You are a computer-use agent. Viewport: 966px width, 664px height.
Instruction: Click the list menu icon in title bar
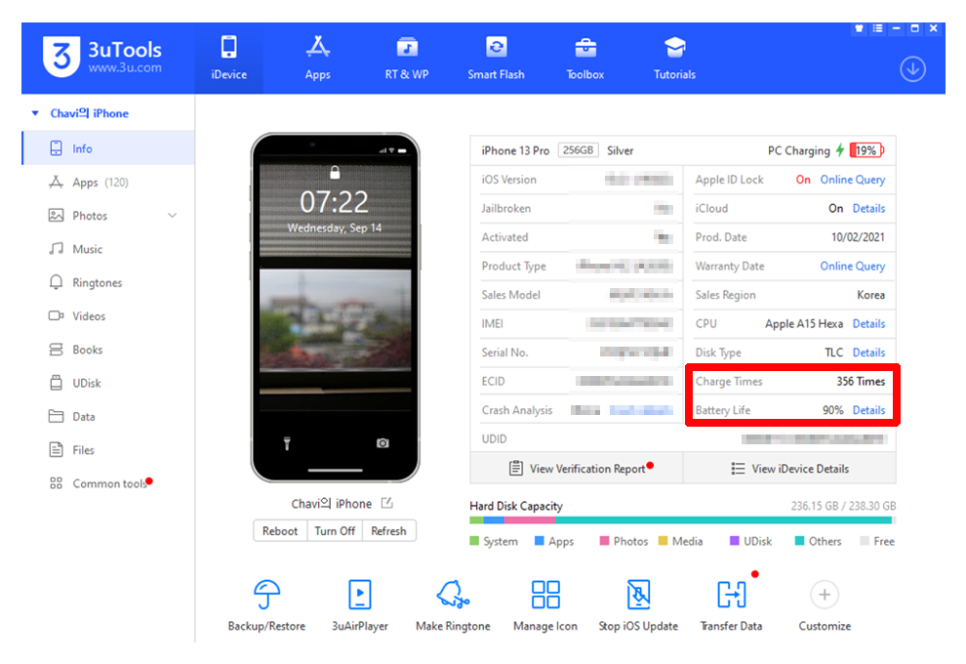[x=877, y=28]
